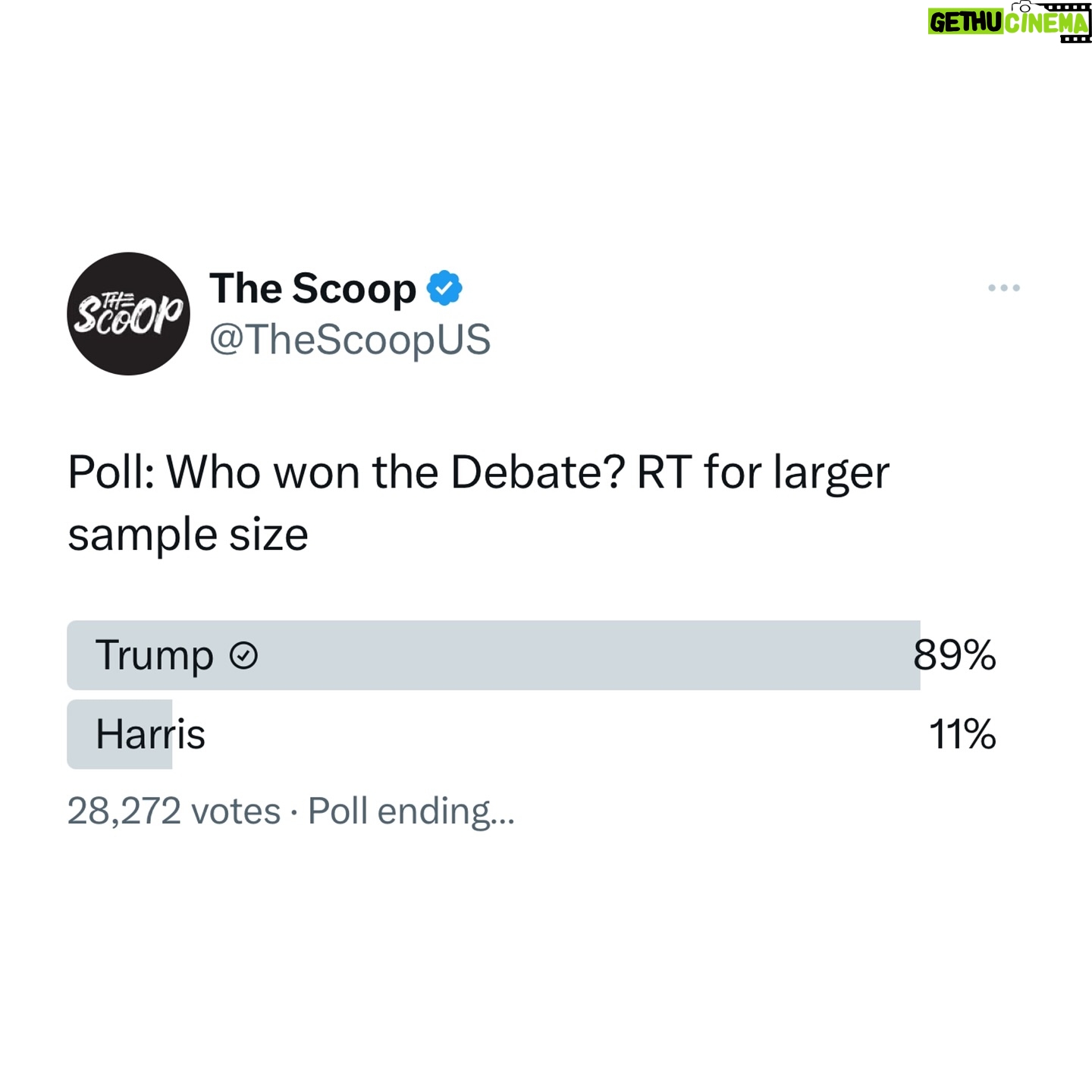Click the poll question tweet text
Viewport: 1092px width, 1092px height.
tap(479, 504)
